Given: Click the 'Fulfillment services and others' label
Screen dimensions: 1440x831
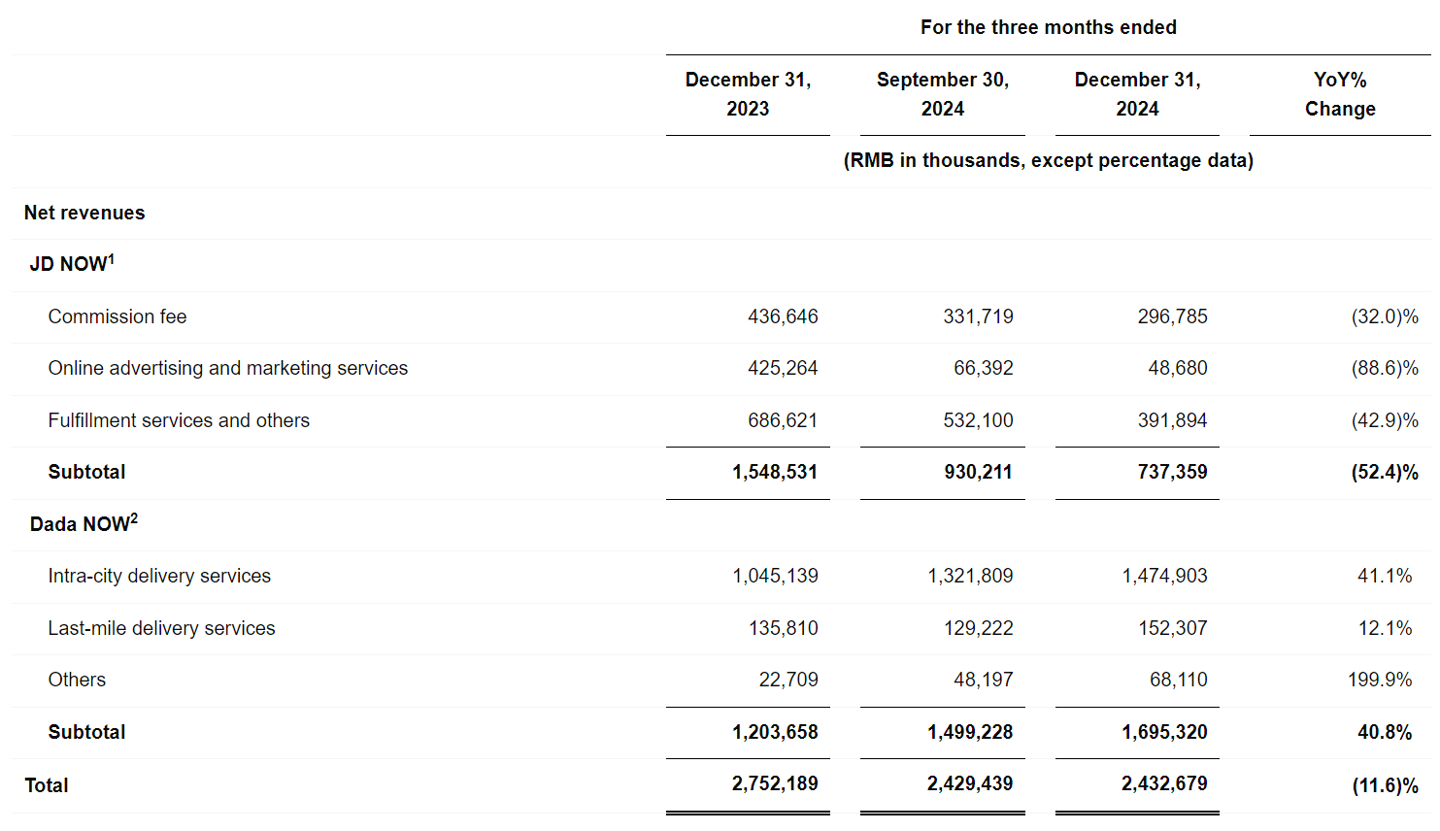Looking at the screenshot, I should coord(179,420).
